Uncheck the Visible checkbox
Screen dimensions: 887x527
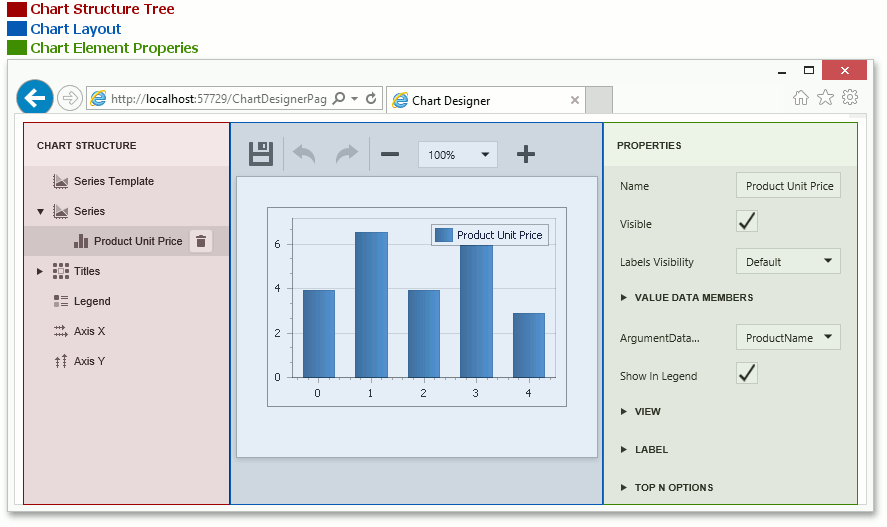pyautogui.click(x=747, y=221)
